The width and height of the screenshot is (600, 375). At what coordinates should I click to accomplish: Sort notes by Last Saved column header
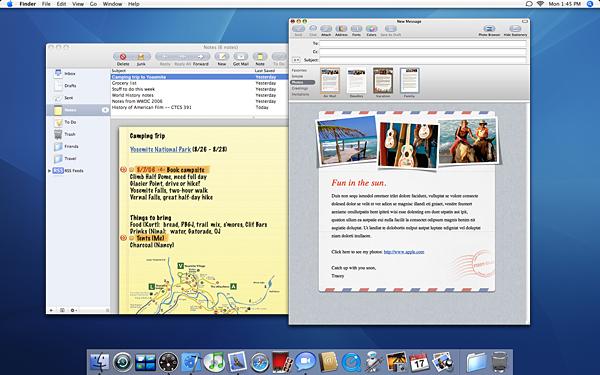271,71
